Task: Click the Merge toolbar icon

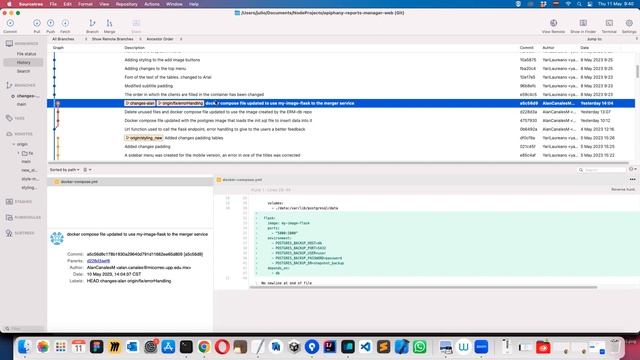Action: (x=109, y=23)
